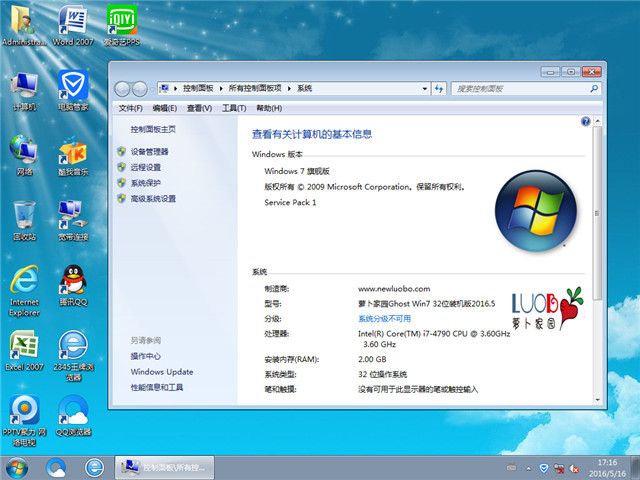Open the 腾讯QQ penguin shortcut
The height and width of the screenshot is (480, 640).
[73, 286]
